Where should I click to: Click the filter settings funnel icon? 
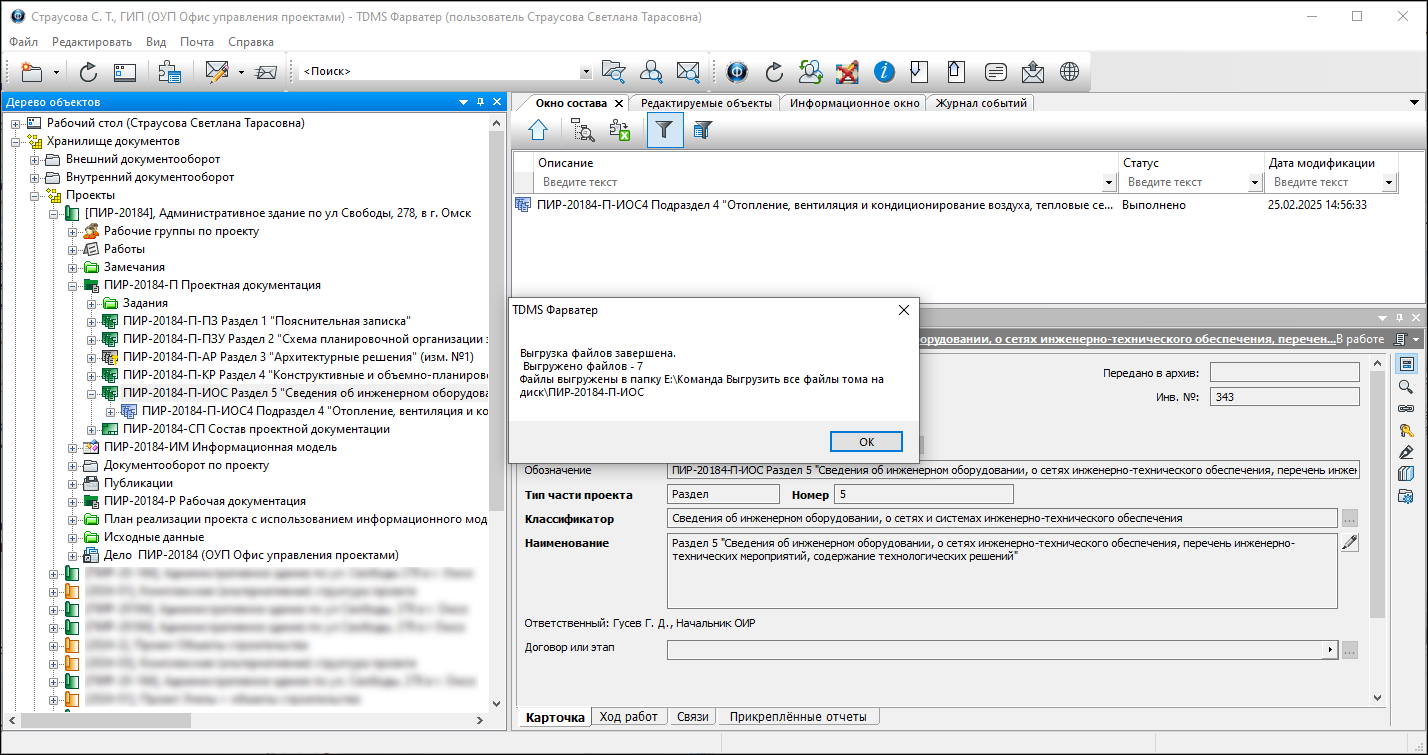(x=703, y=129)
